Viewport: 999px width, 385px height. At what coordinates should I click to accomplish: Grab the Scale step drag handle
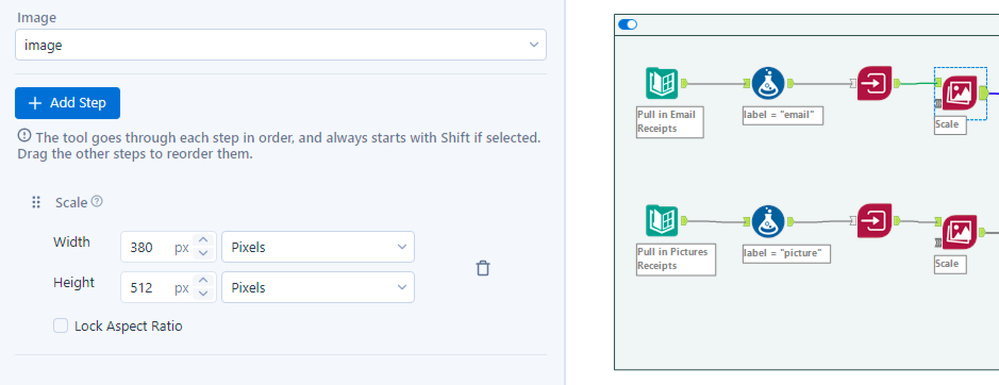point(36,203)
